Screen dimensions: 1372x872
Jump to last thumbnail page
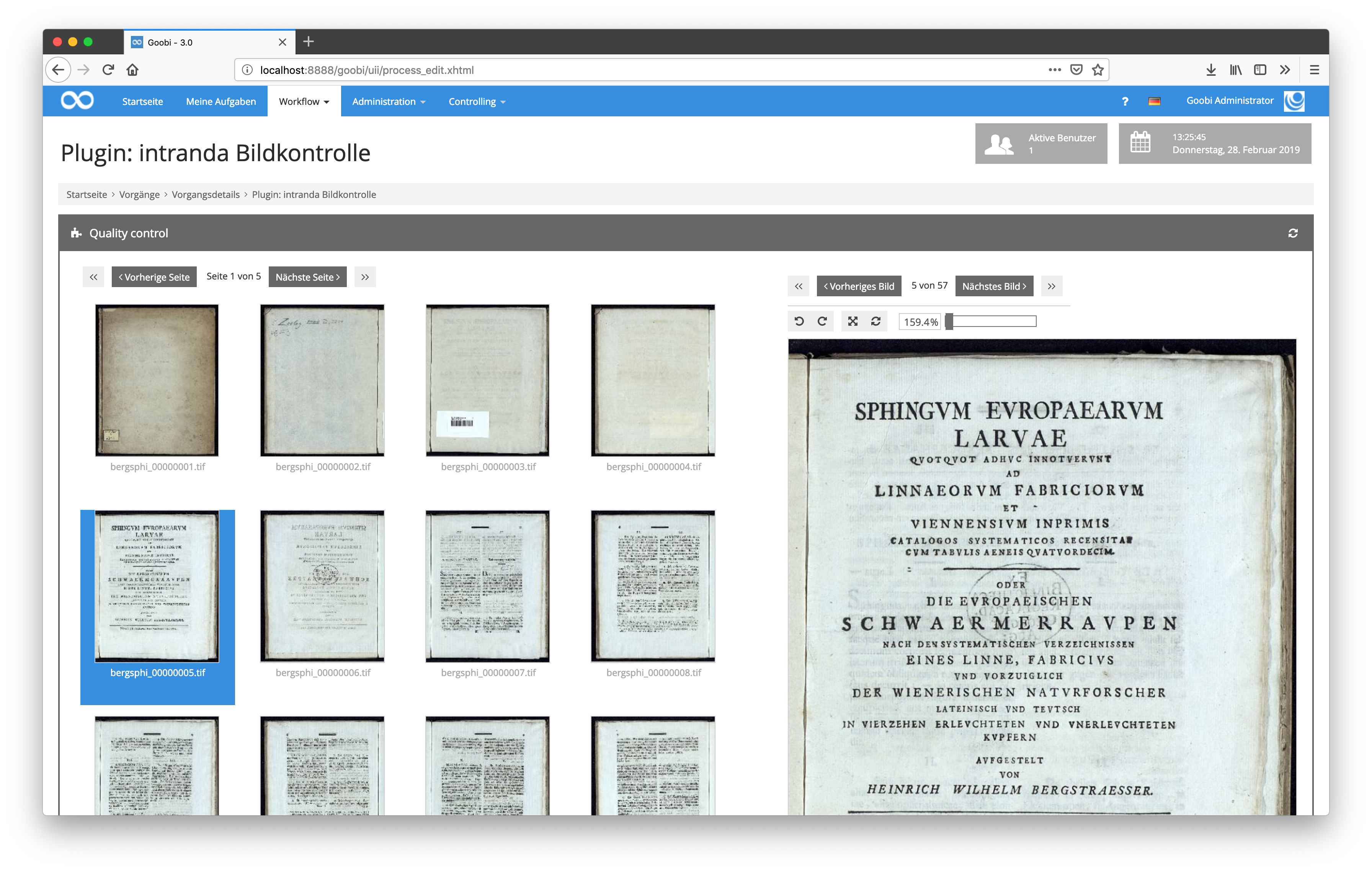click(365, 277)
